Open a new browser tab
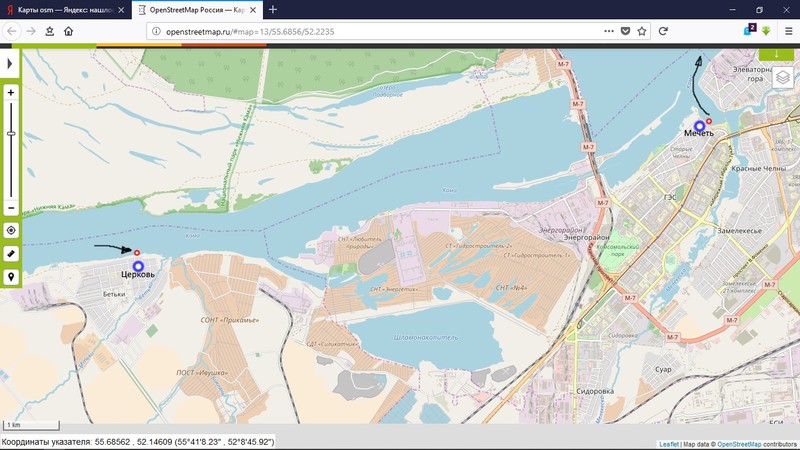Image resolution: width=800 pixels, height=450 pixels. click(273, 9)
